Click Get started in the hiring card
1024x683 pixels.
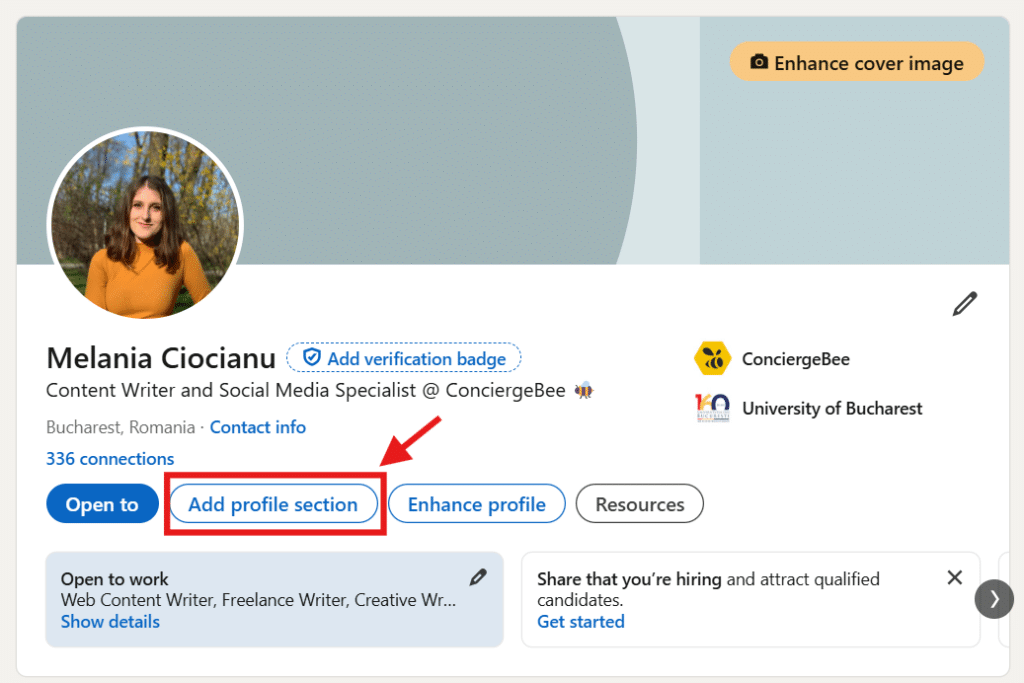coord(581,621)
